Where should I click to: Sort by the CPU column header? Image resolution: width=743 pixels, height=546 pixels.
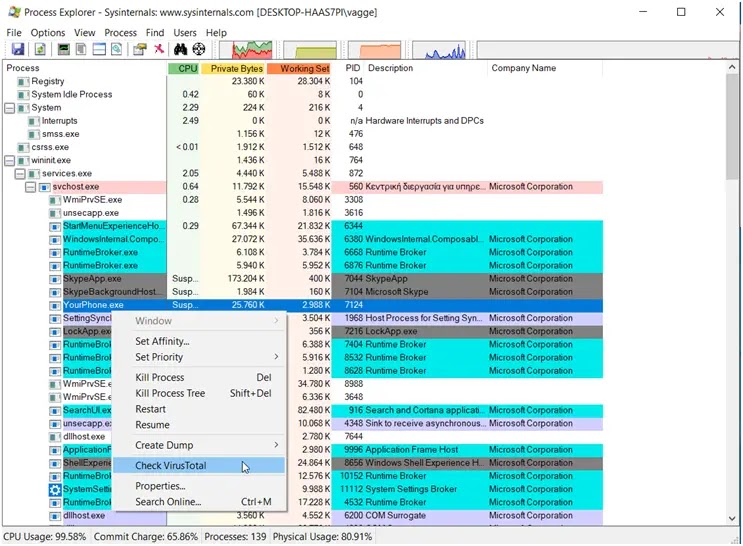tap(183, 68)
